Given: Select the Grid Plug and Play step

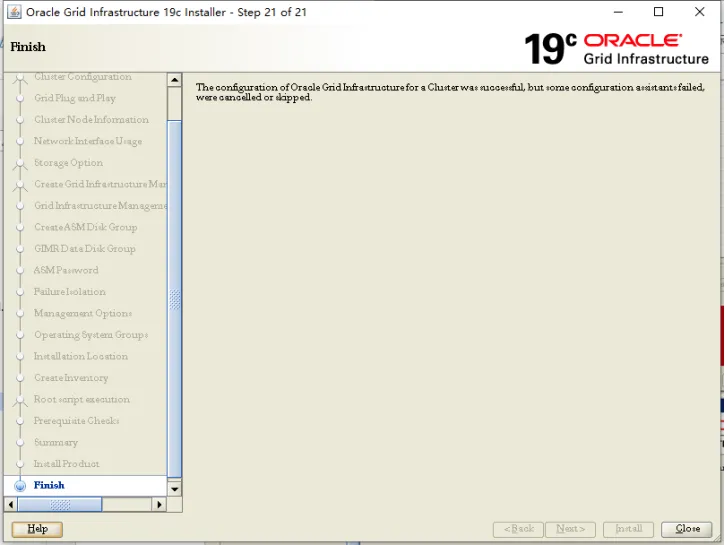Looking at the screenshot, I should click(x=75, y=98).
